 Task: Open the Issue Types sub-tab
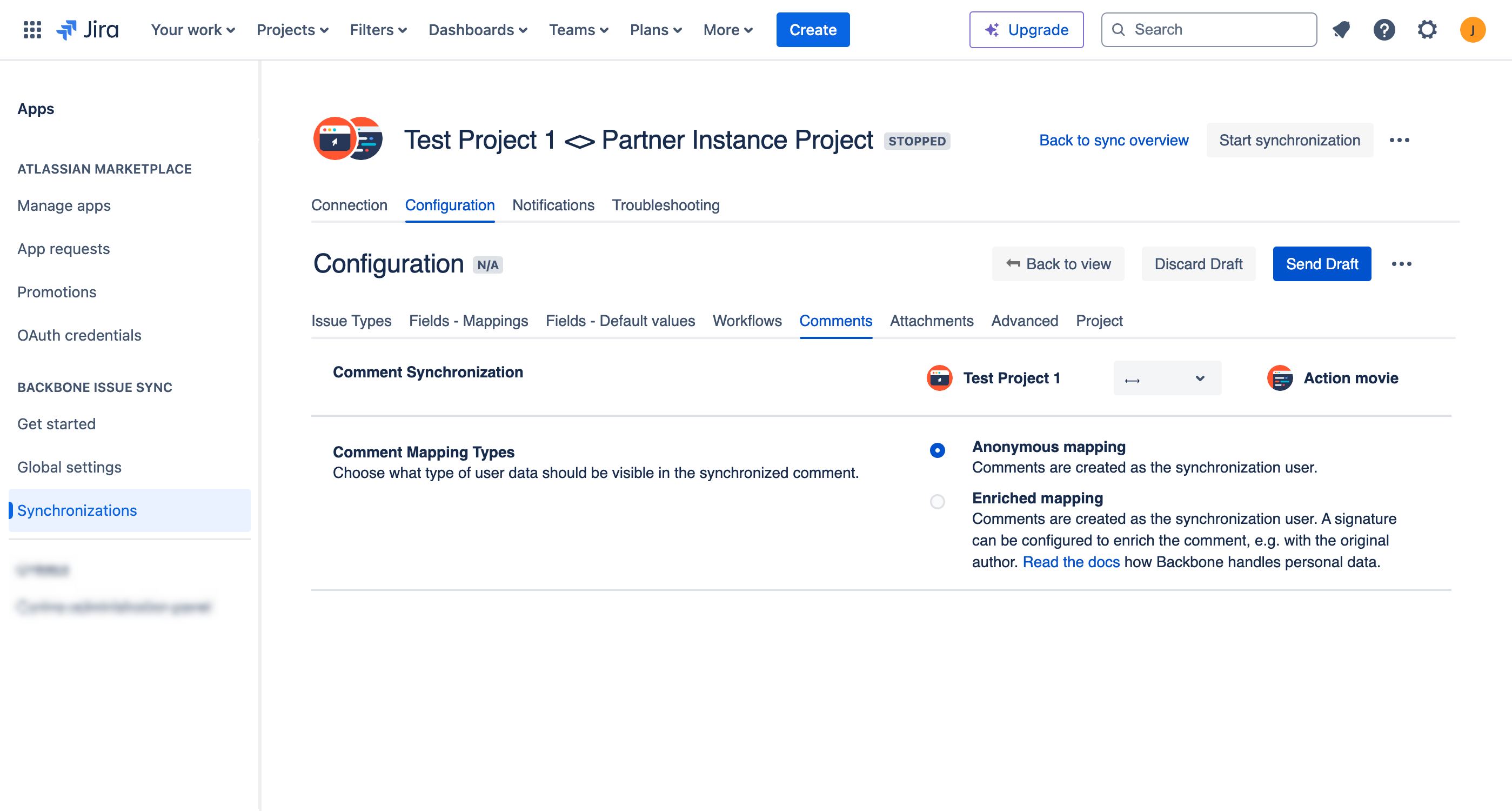[351, 321]
